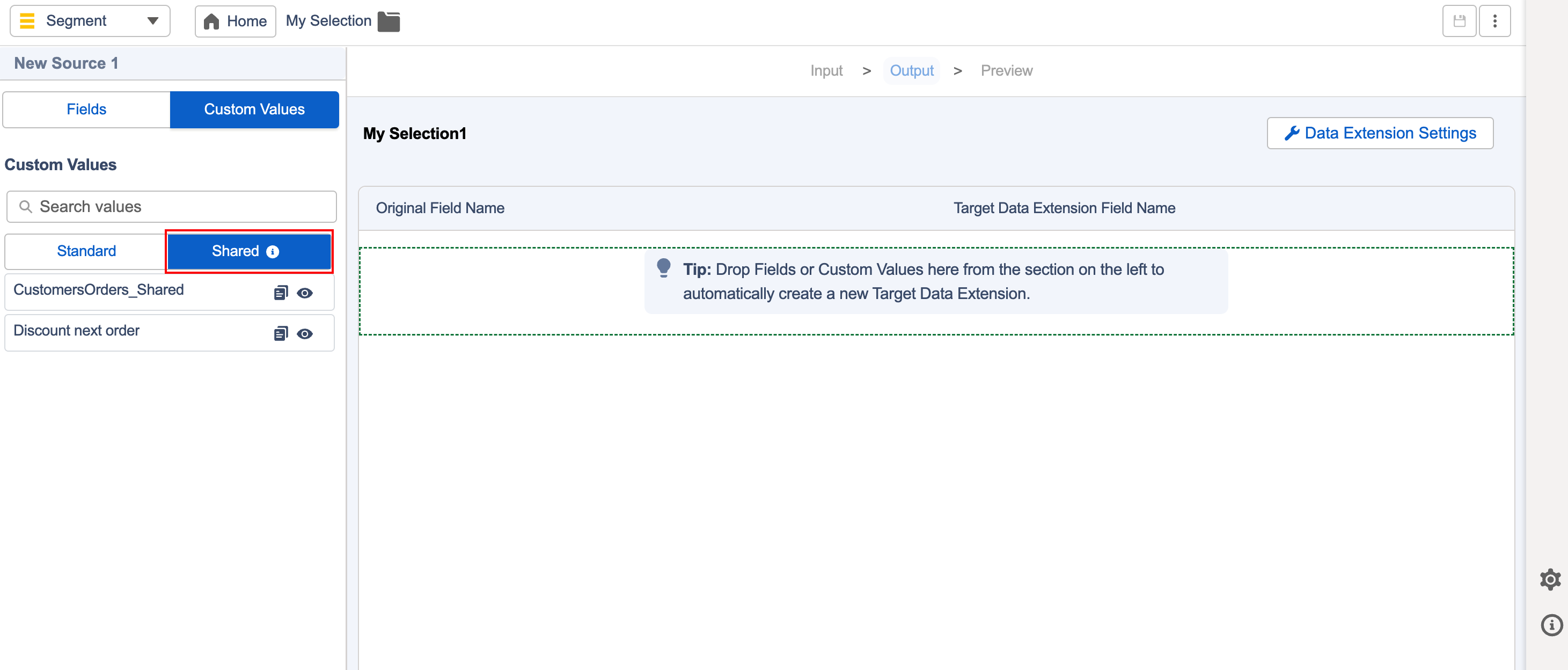Click Target Data Extension Field Name header
This screenshot has width=1568, height=670.
tap(1064, 208)
